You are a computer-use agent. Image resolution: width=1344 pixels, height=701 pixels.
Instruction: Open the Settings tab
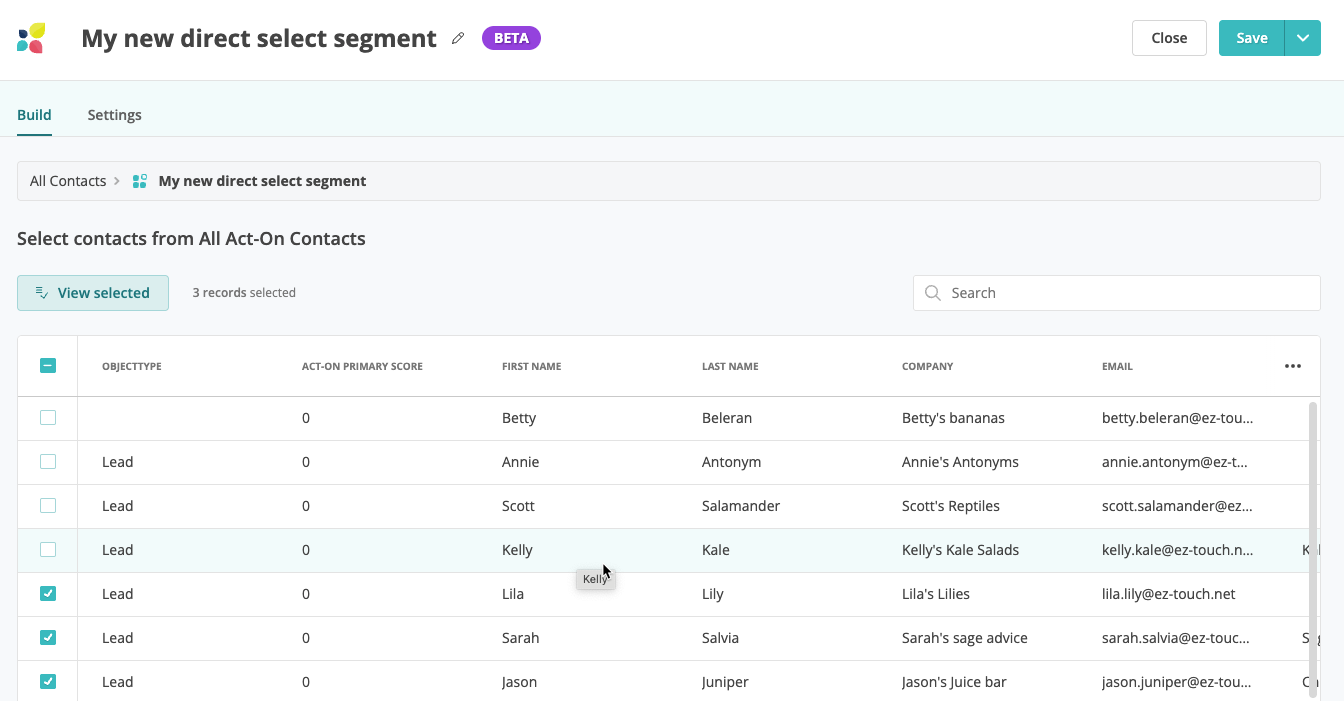pyautogui.click(x=114, y=115)
